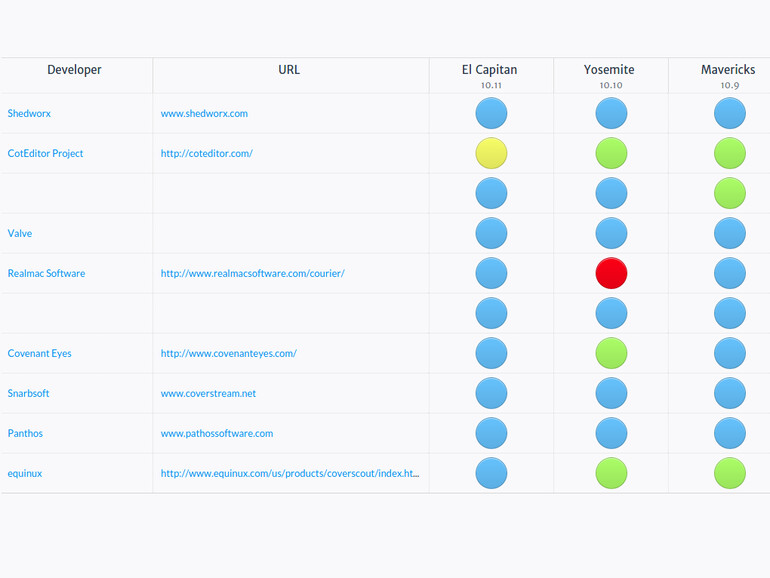Open the Realmac Software developer link
Image resolution: width=770 pixels, height=578 pixels.
(x=46, y=274)
